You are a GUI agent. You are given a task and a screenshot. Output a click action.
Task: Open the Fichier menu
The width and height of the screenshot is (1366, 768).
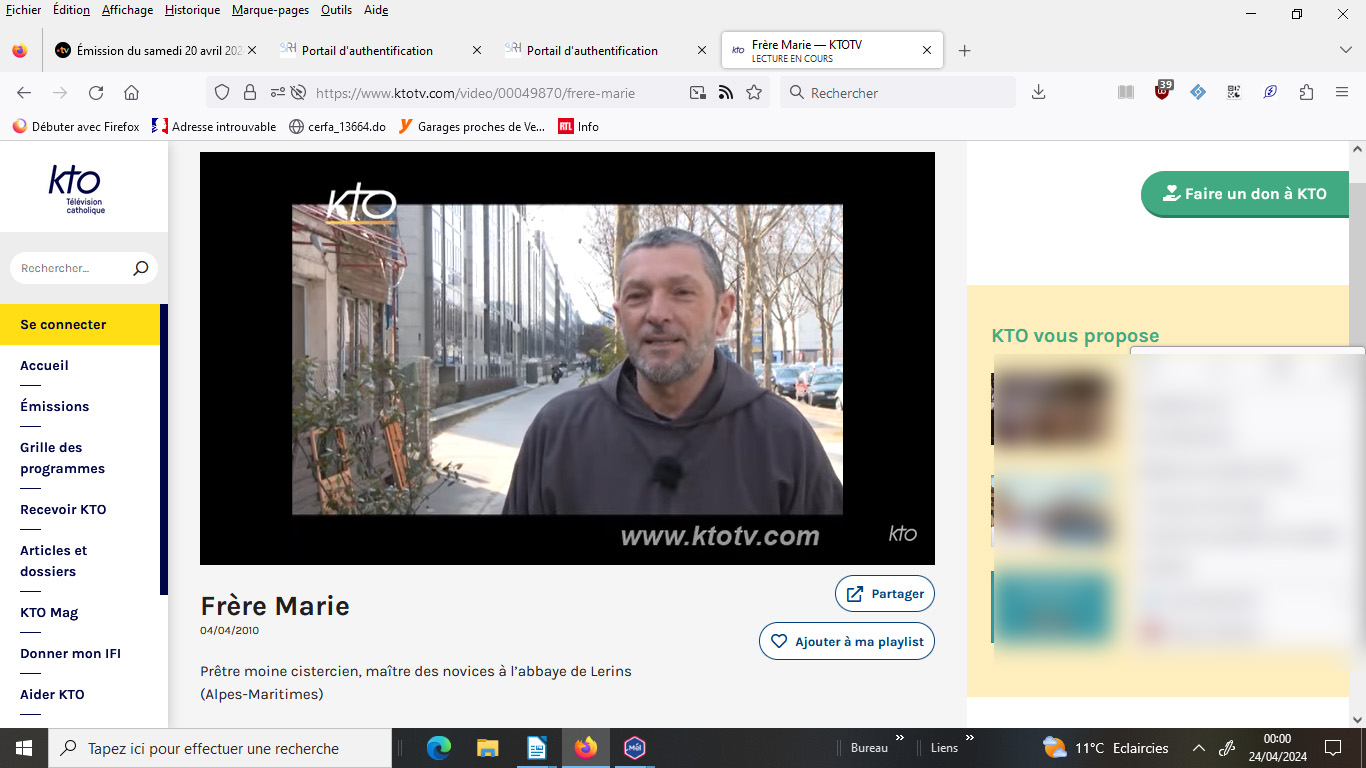23,10
